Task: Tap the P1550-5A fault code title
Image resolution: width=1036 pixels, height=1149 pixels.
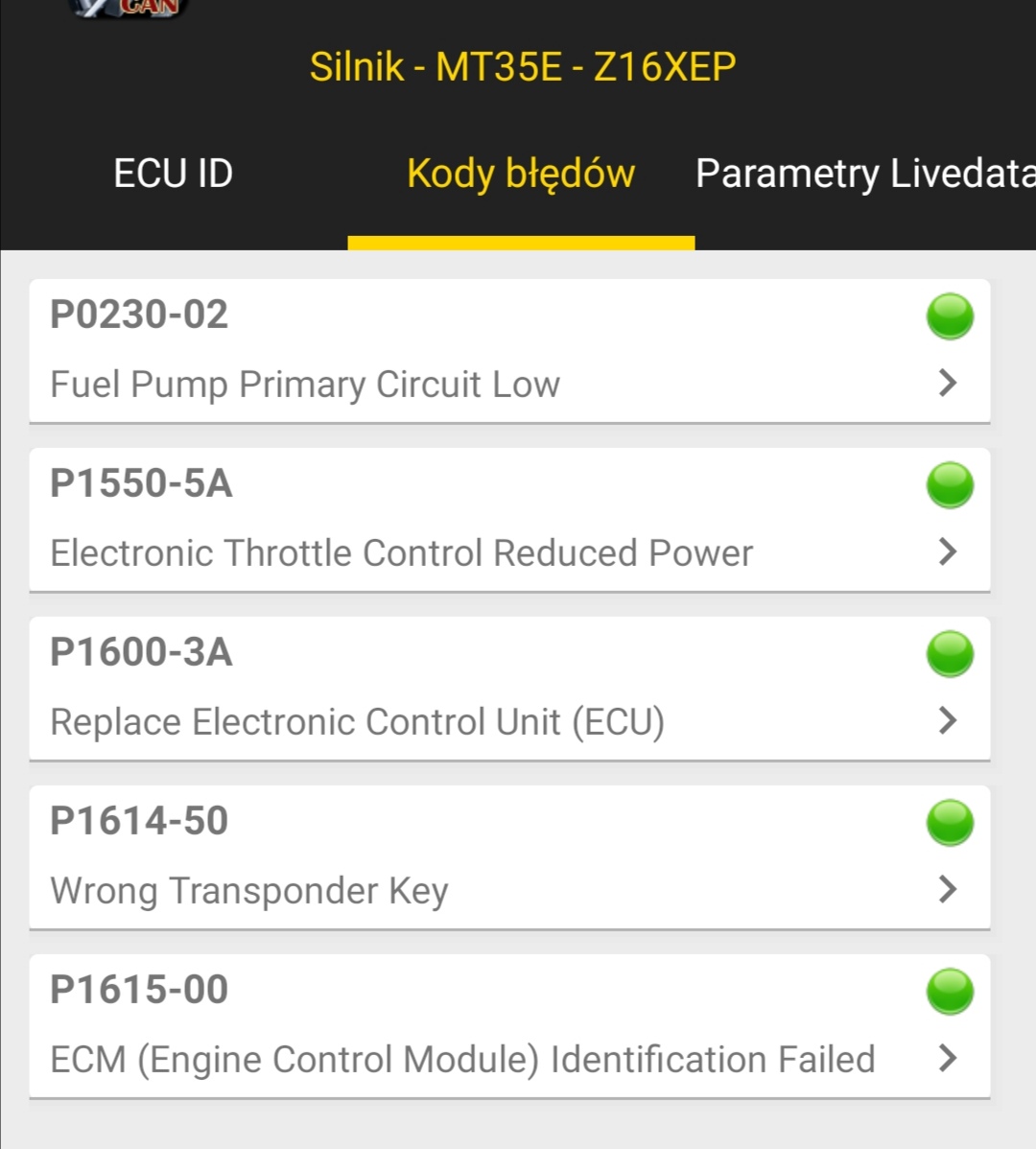Action: click(x=141, y=483)
